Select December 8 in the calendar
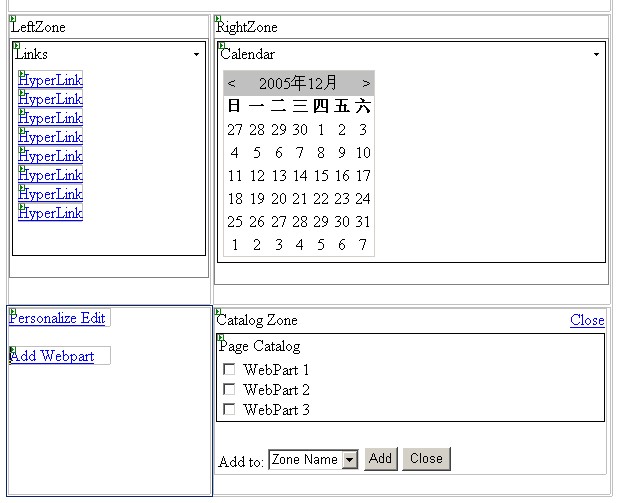 click(321, 153)
